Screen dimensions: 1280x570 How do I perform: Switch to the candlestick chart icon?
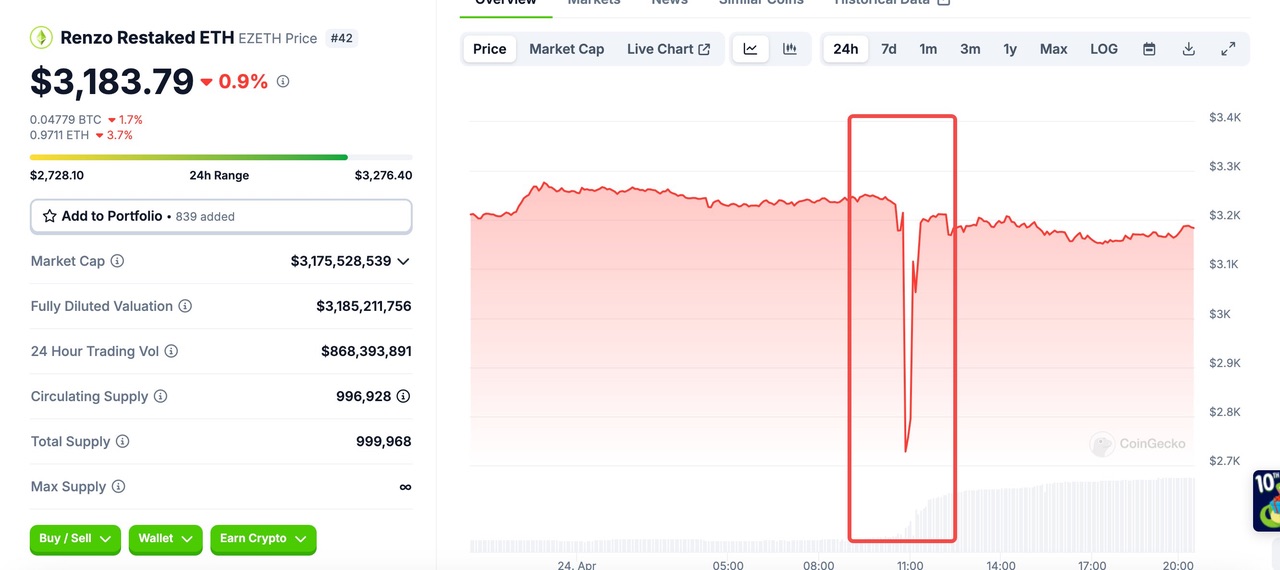pyautogui.click(x=790, y=49)
